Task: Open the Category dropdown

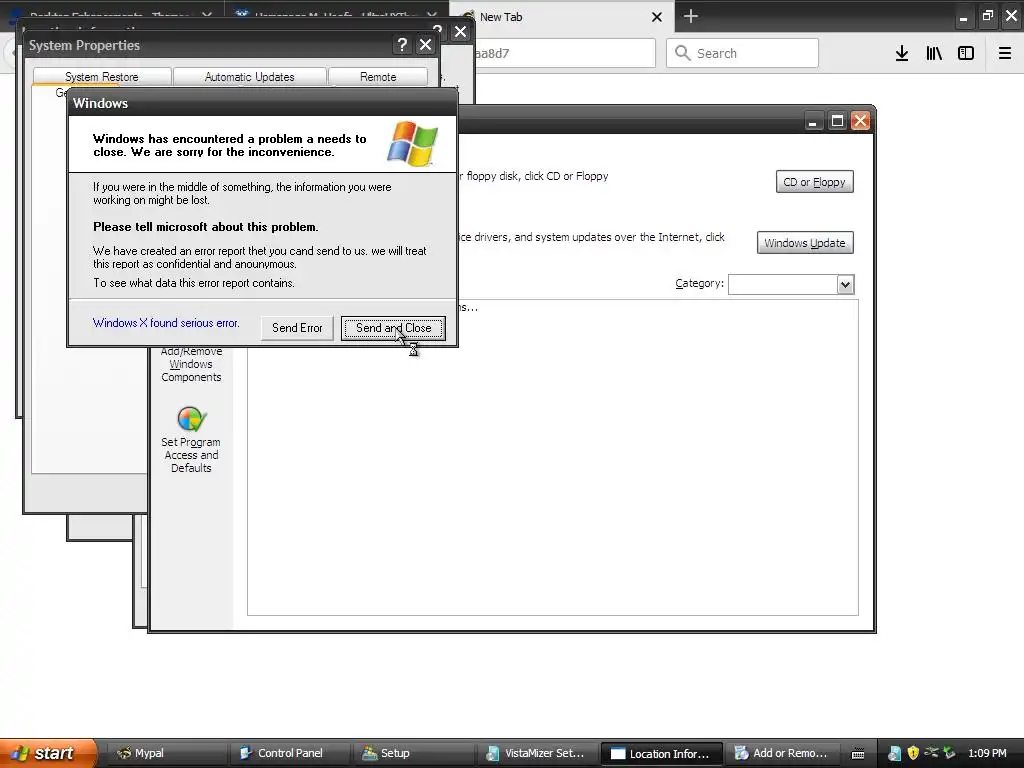Action: [845, 284]
